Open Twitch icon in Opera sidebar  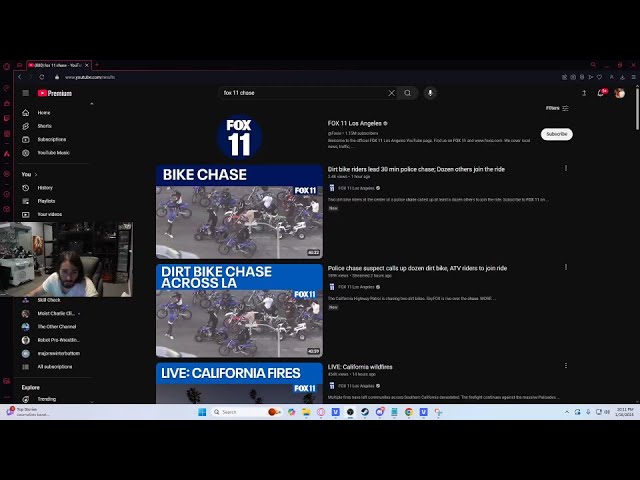(x=7, y=118)
